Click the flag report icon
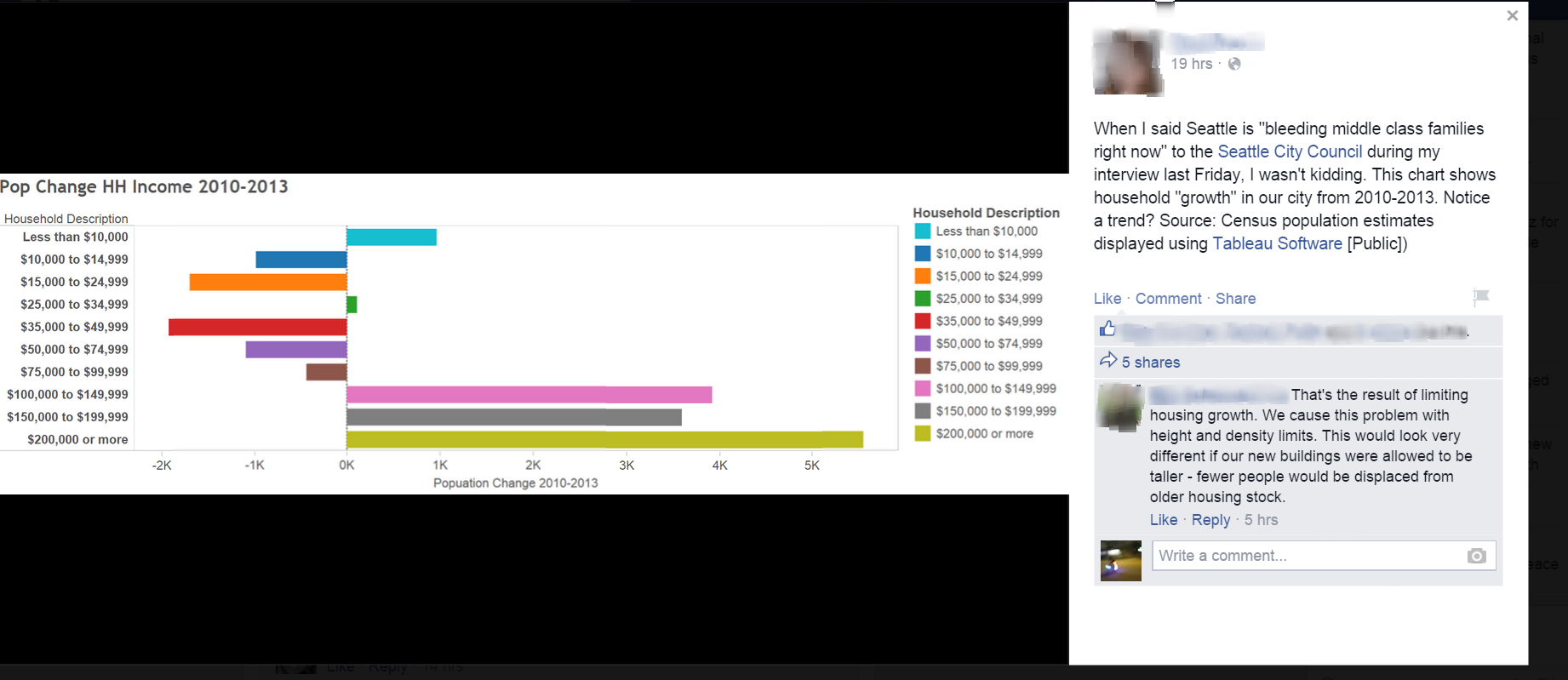1568x680 pixels. 1480,297
